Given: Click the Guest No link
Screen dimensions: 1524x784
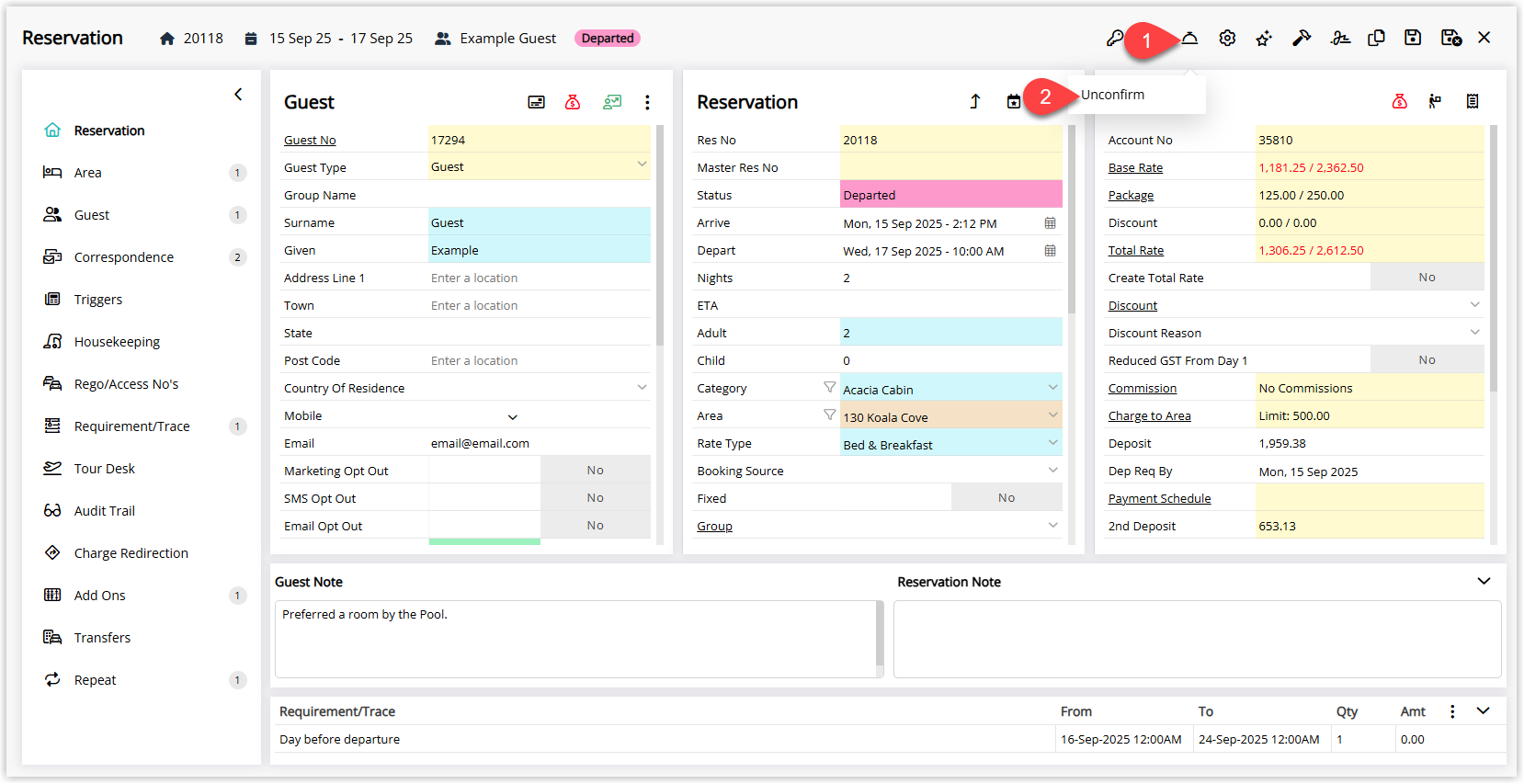Looking at the screenshot, I should 310,140.
